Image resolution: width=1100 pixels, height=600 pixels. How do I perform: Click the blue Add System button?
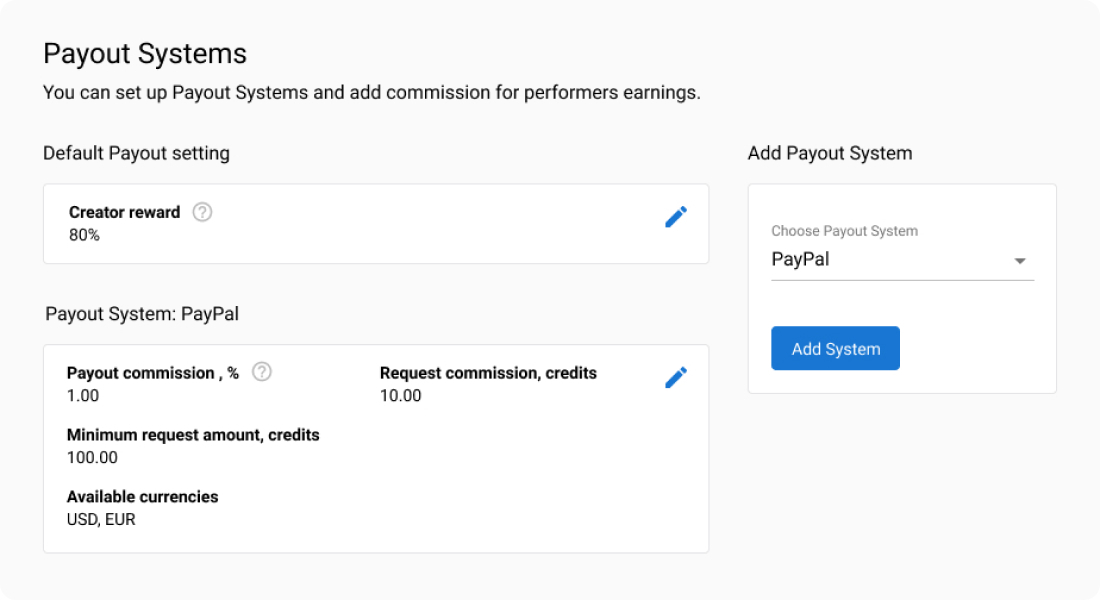coord(835,348)
